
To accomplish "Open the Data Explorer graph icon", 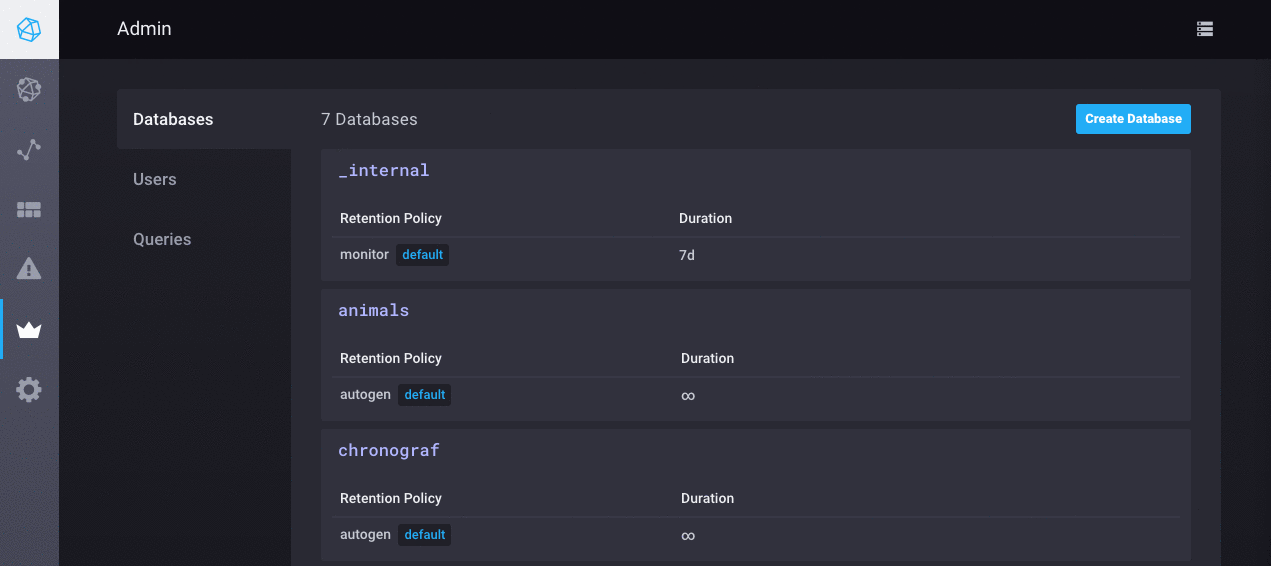I will pos(29,150).
